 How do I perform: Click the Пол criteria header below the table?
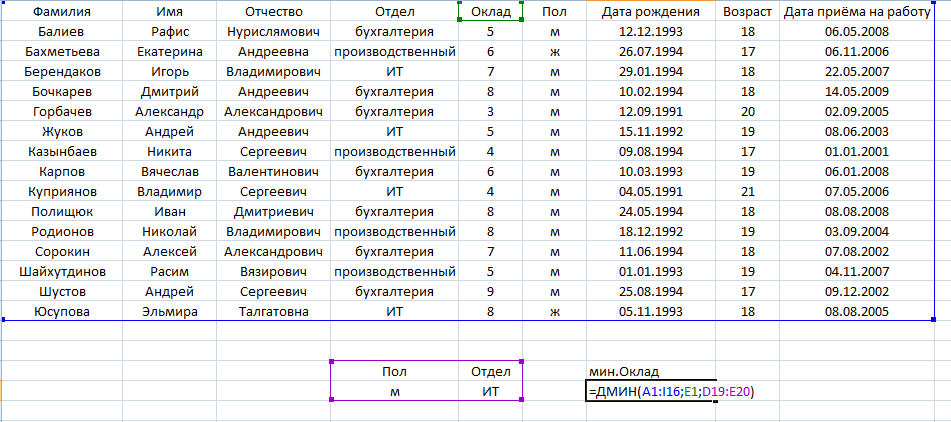coord(394,371)
